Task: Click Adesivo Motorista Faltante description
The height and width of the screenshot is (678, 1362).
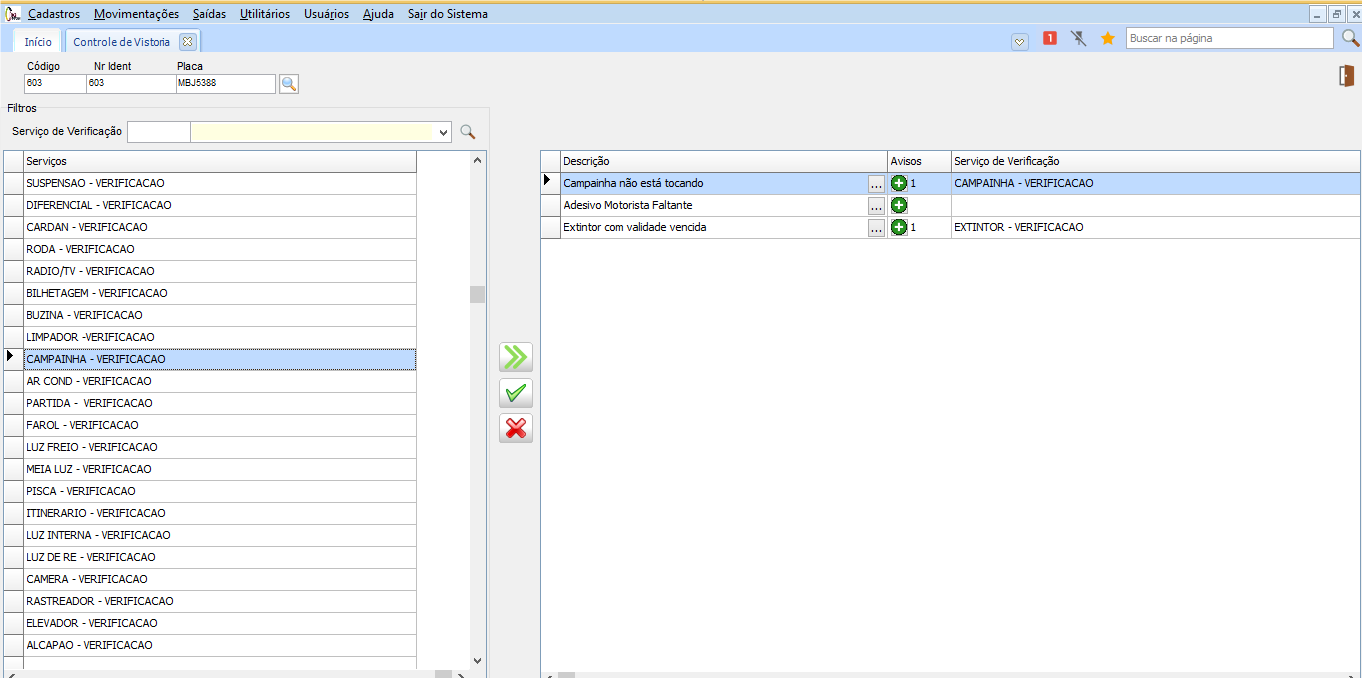Action: pyautogui.click(x=628, y=205)
